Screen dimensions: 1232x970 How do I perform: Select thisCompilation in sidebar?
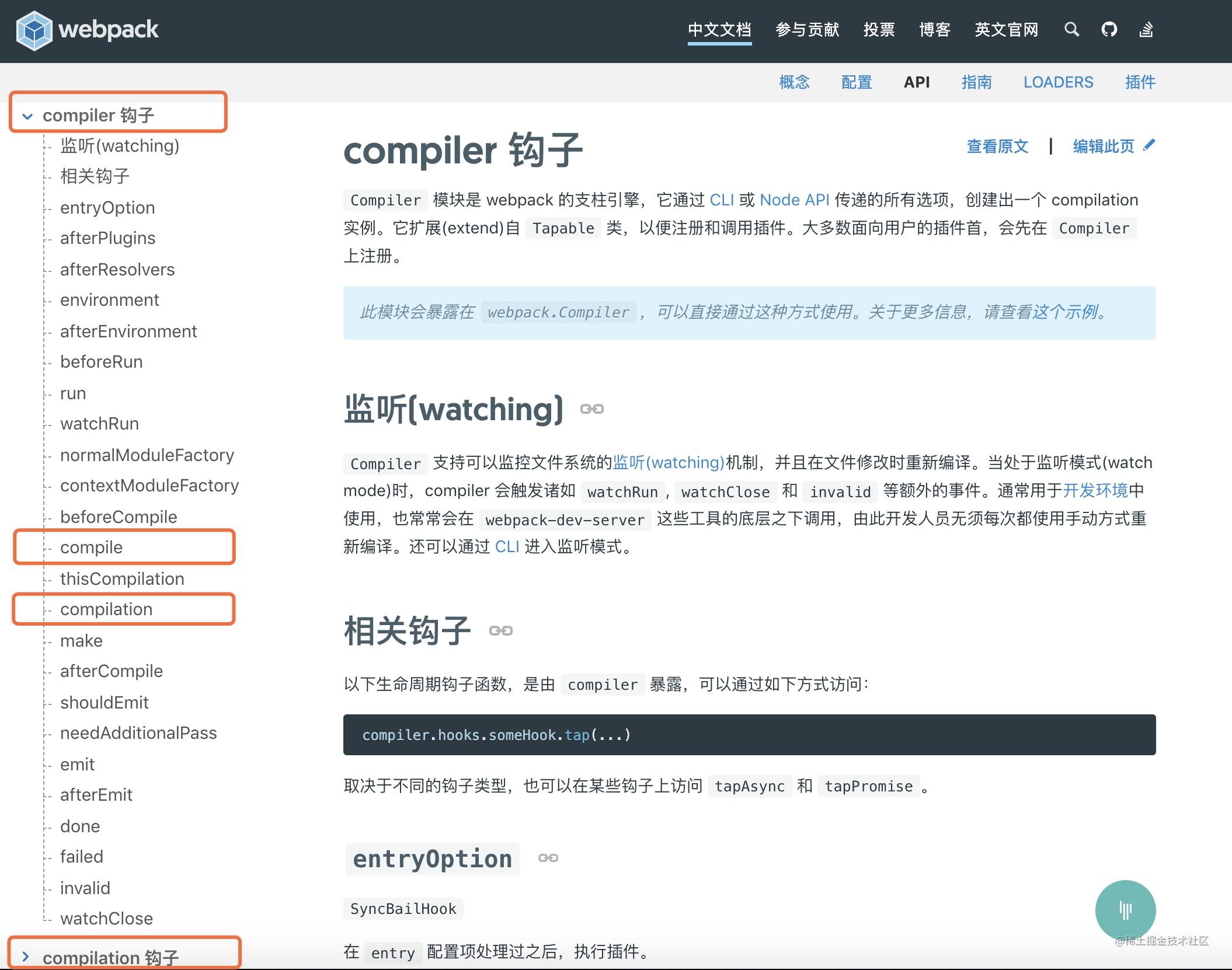point(122,579)
